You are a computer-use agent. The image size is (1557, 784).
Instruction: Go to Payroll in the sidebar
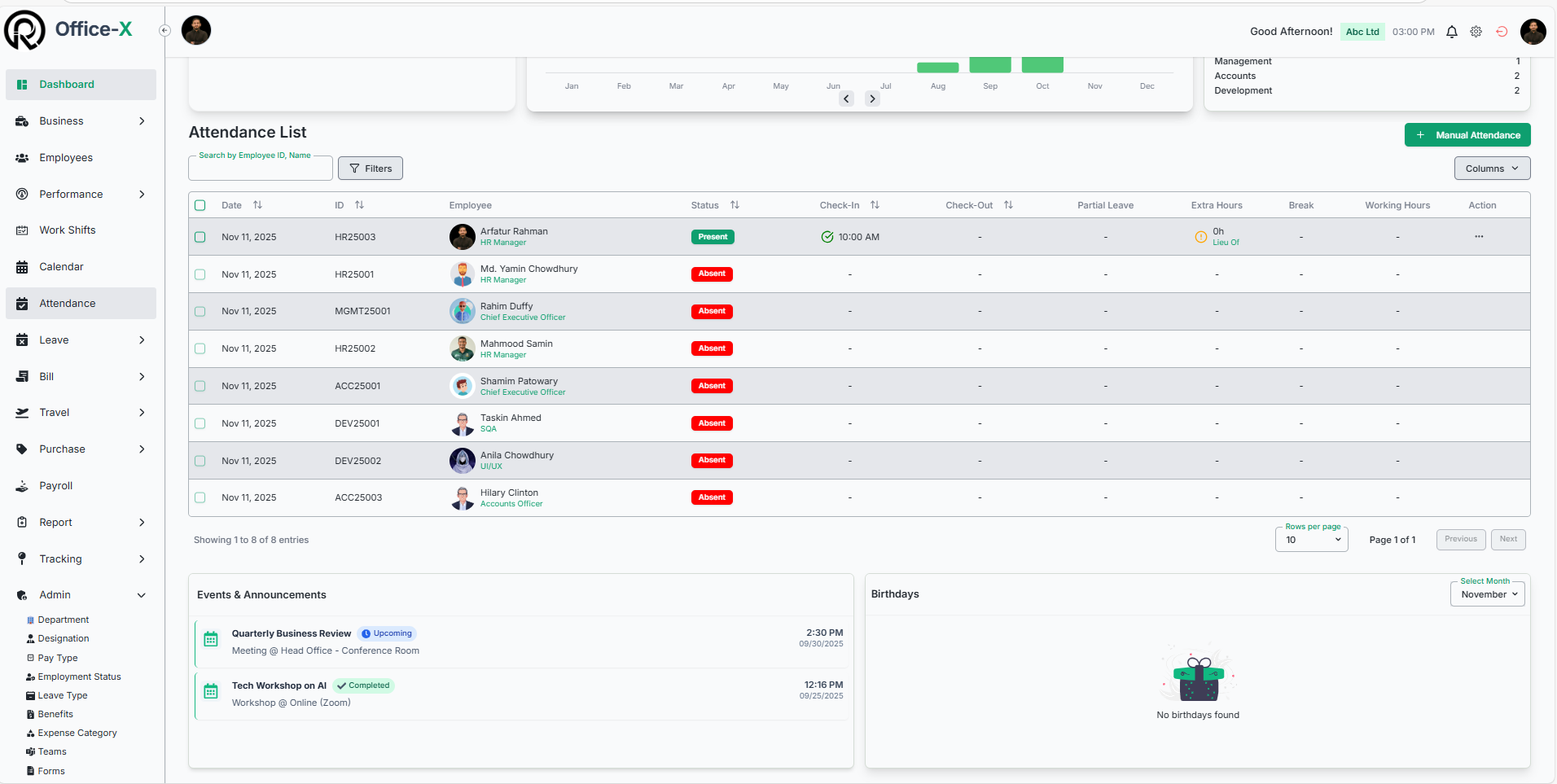click(x=56, y=486)
